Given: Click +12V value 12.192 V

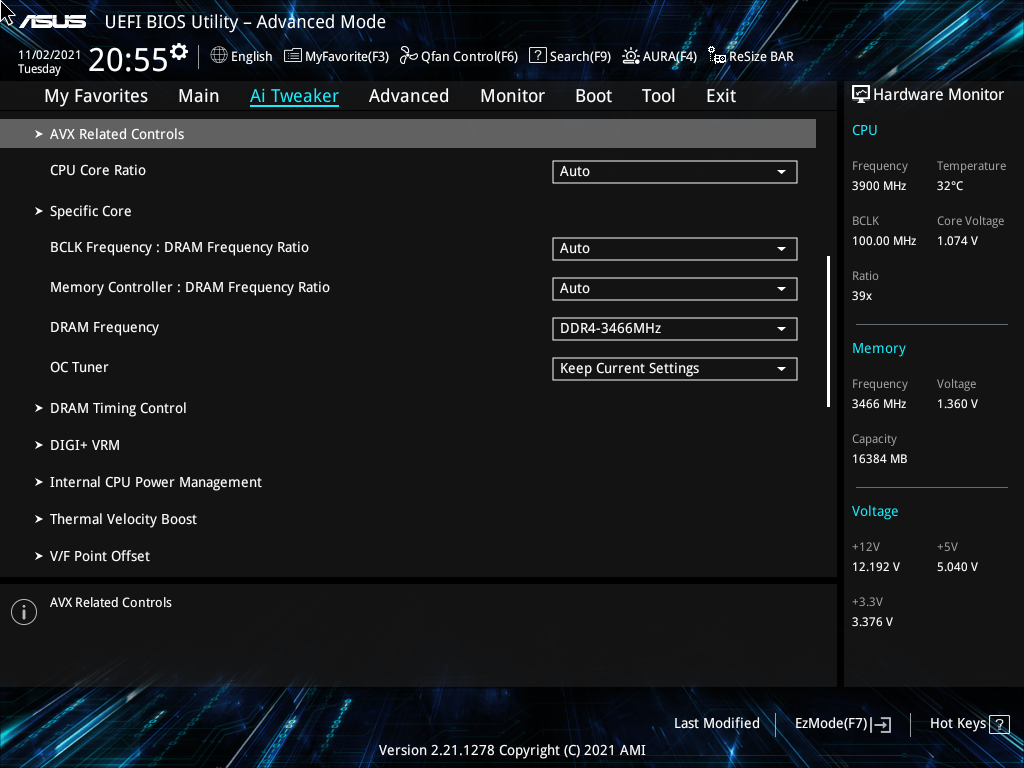Looking at the screenshot, I should [x=875, y=567].
